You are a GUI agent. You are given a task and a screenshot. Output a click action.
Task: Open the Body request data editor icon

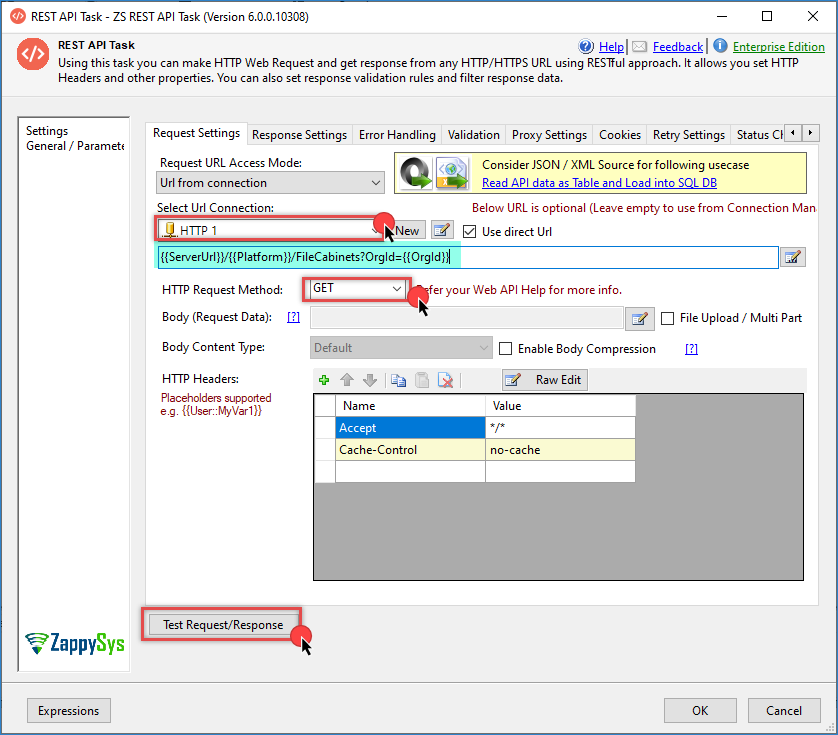tap(639, 318)
